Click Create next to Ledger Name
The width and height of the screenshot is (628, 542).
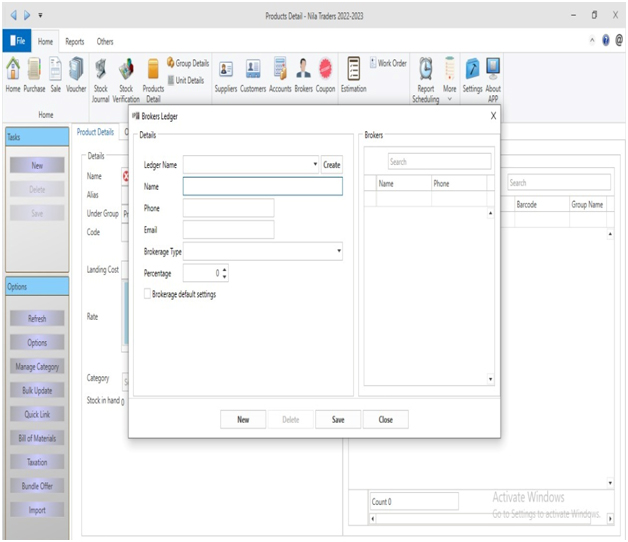pyautogui.click(x=332, y=165)
